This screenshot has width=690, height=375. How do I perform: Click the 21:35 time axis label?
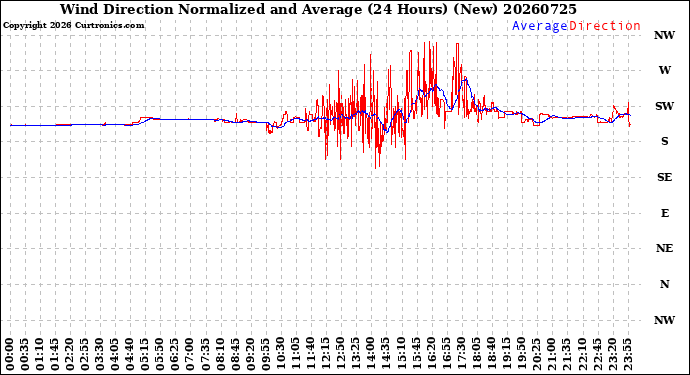pyautogui.click(x=566, y=354)
